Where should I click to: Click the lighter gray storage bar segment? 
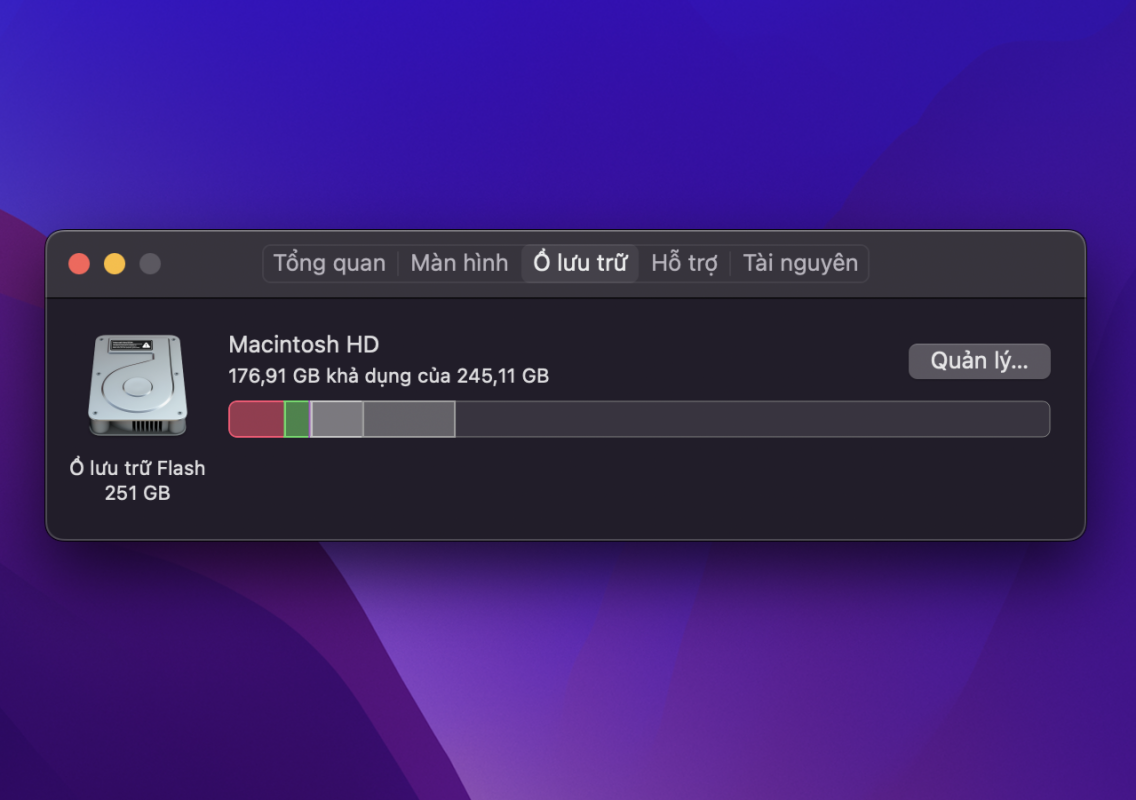pyautogui.click(x=338, y=419)
